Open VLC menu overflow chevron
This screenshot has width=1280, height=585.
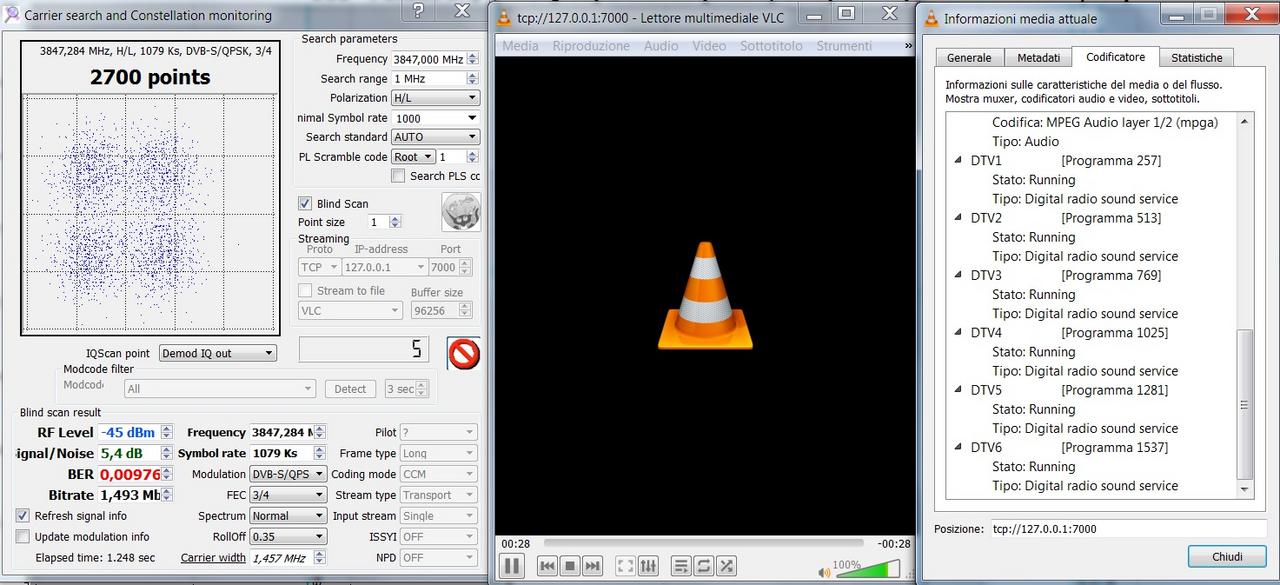(x=907, y=46)
